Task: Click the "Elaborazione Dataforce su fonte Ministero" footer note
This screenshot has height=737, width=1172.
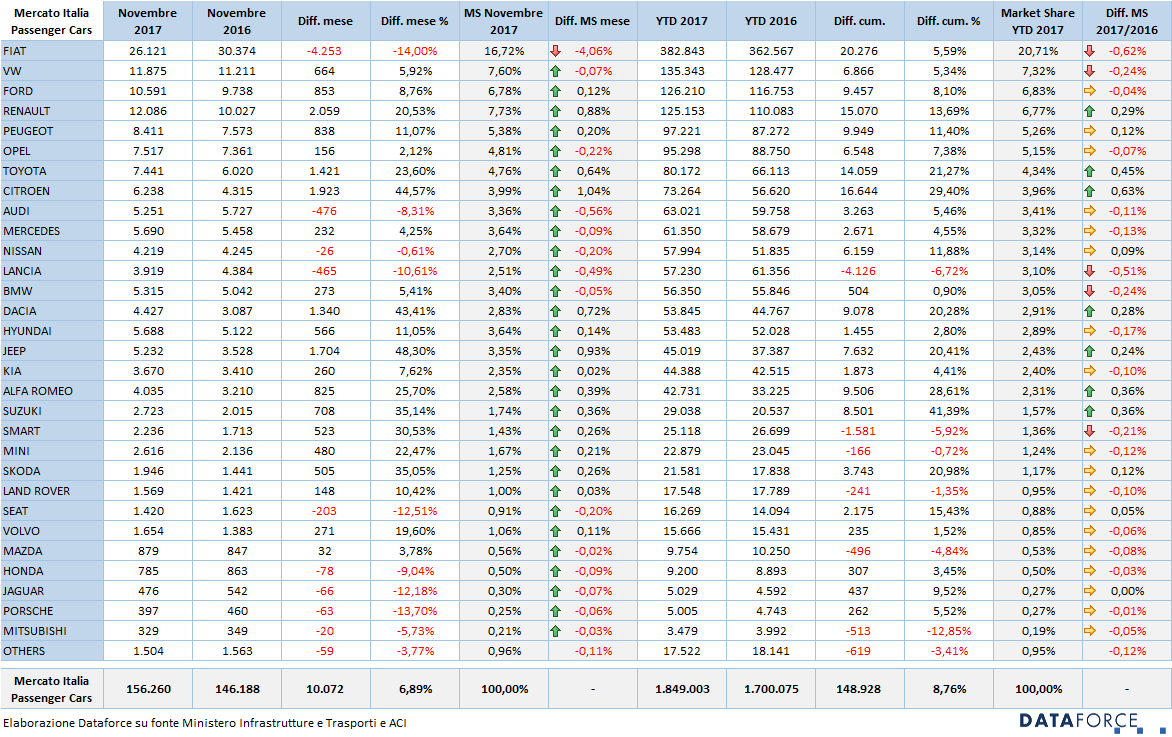Action: [x=205, y=723]
